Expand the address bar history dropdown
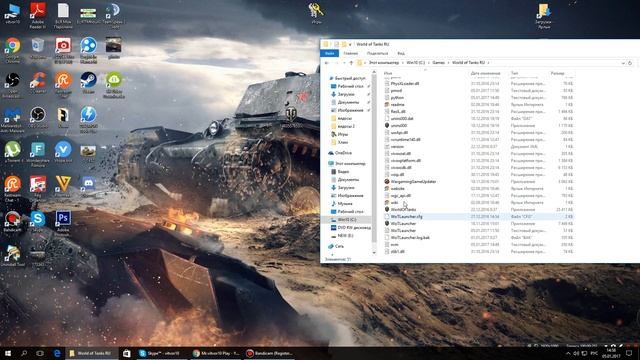This screenshot has width=640, height=360. coord(623,63)
